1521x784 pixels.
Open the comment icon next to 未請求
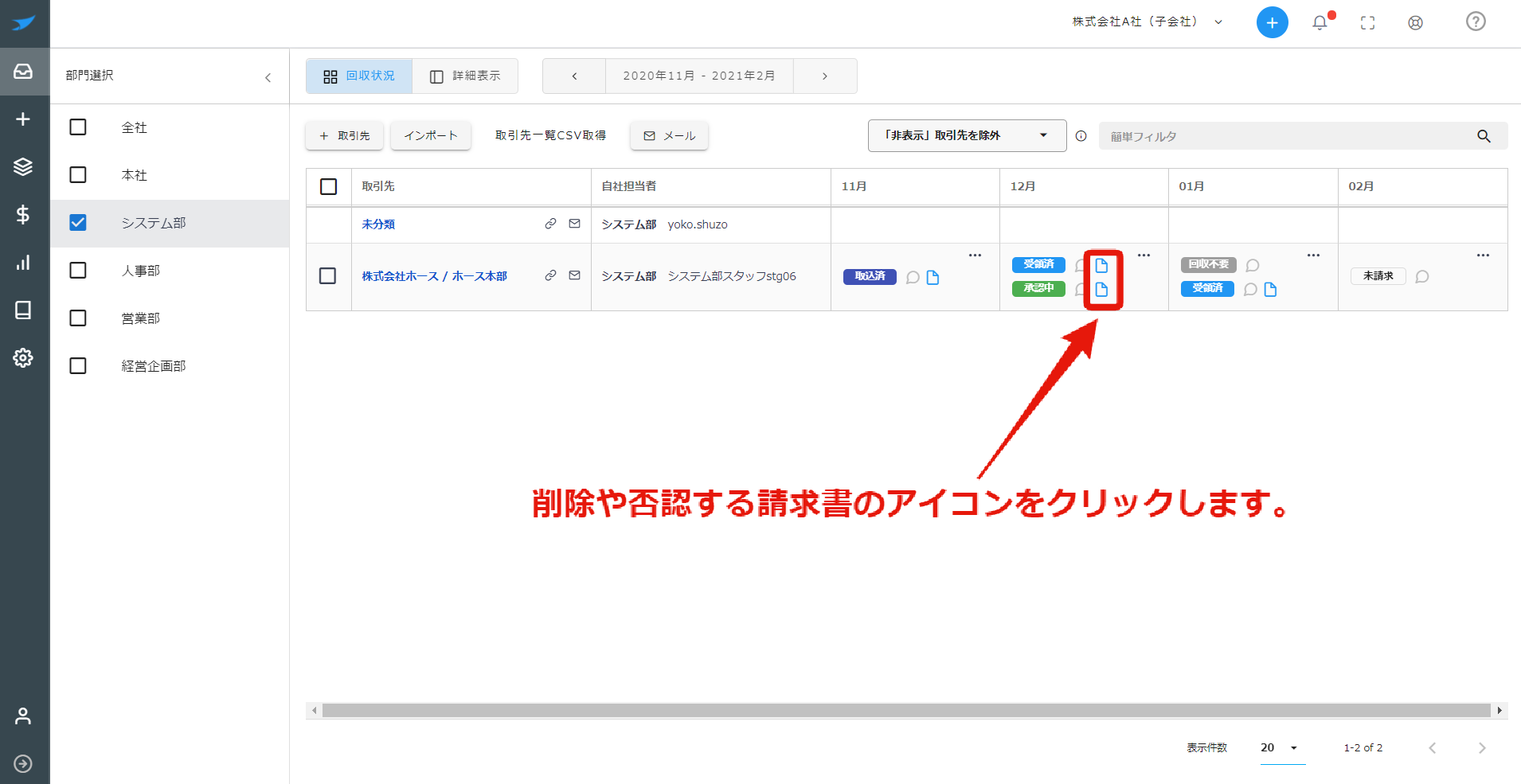[1421, 276]
